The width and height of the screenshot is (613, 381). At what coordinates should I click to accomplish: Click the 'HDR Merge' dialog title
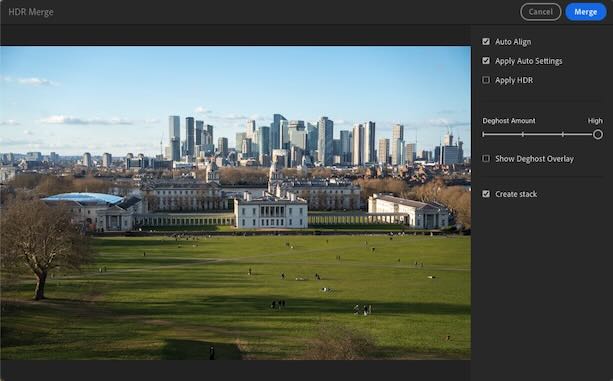[31, 12]
